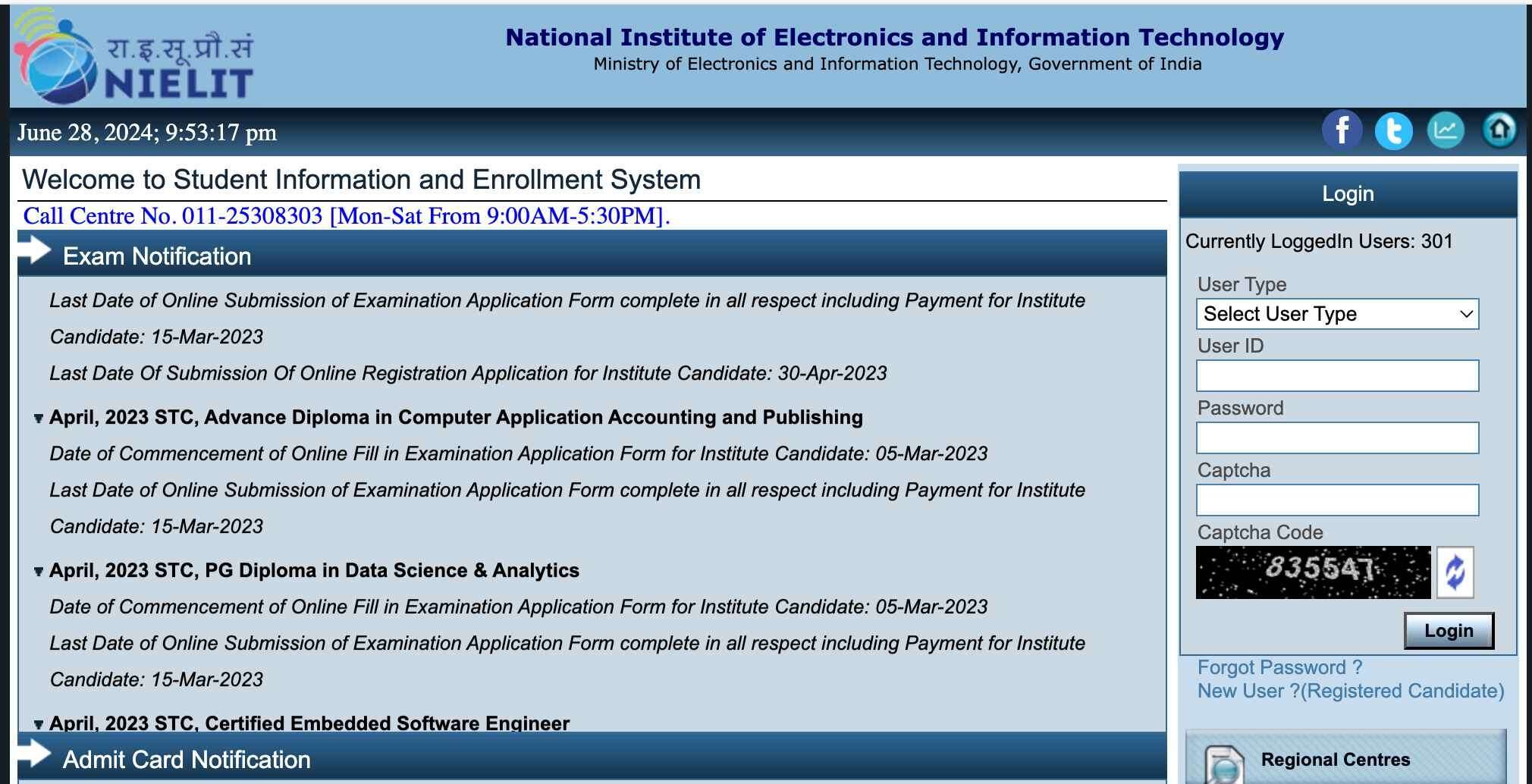1532x784 pixels.
Task: Open the Select User Type dropdown
Action: click(x=1337, y=314)
